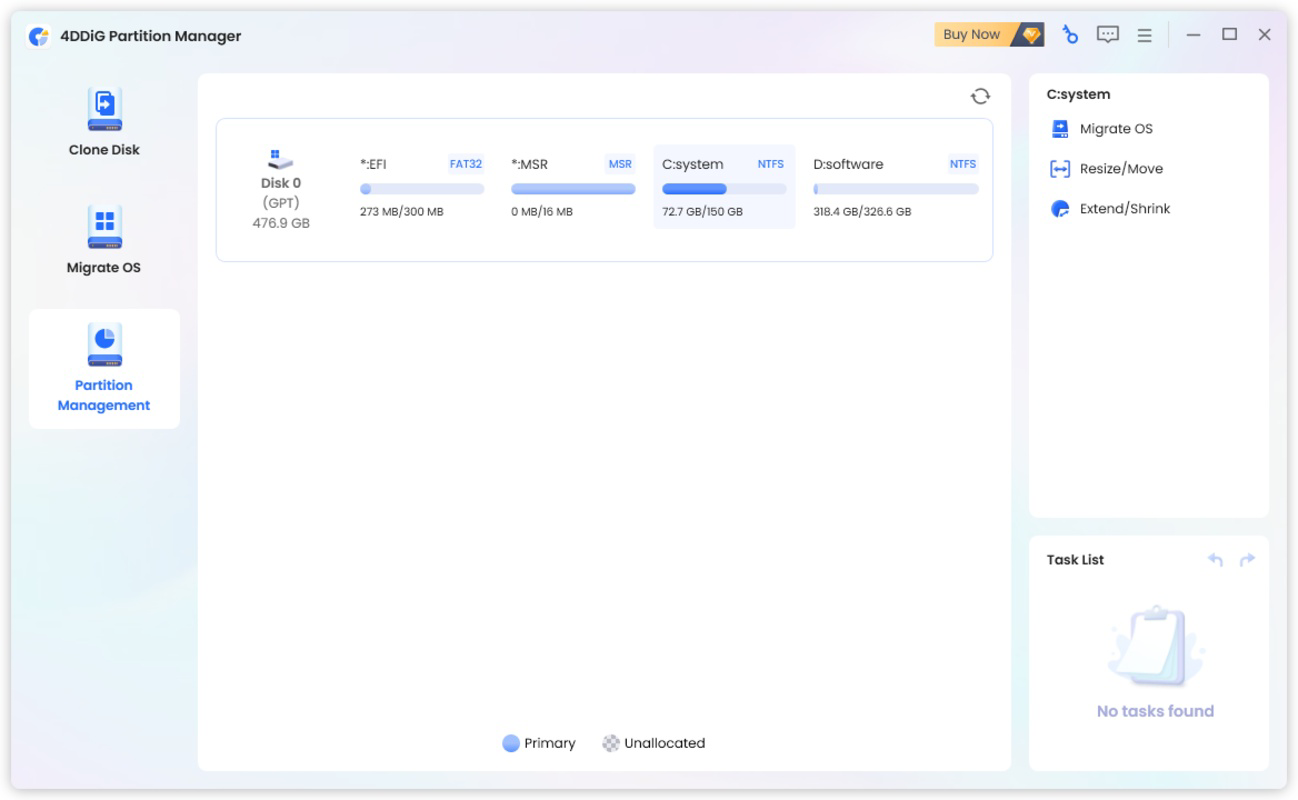The image size is (1298, 800).
Task: Click the MSR file system tag
Action: (x=620, y=164)
